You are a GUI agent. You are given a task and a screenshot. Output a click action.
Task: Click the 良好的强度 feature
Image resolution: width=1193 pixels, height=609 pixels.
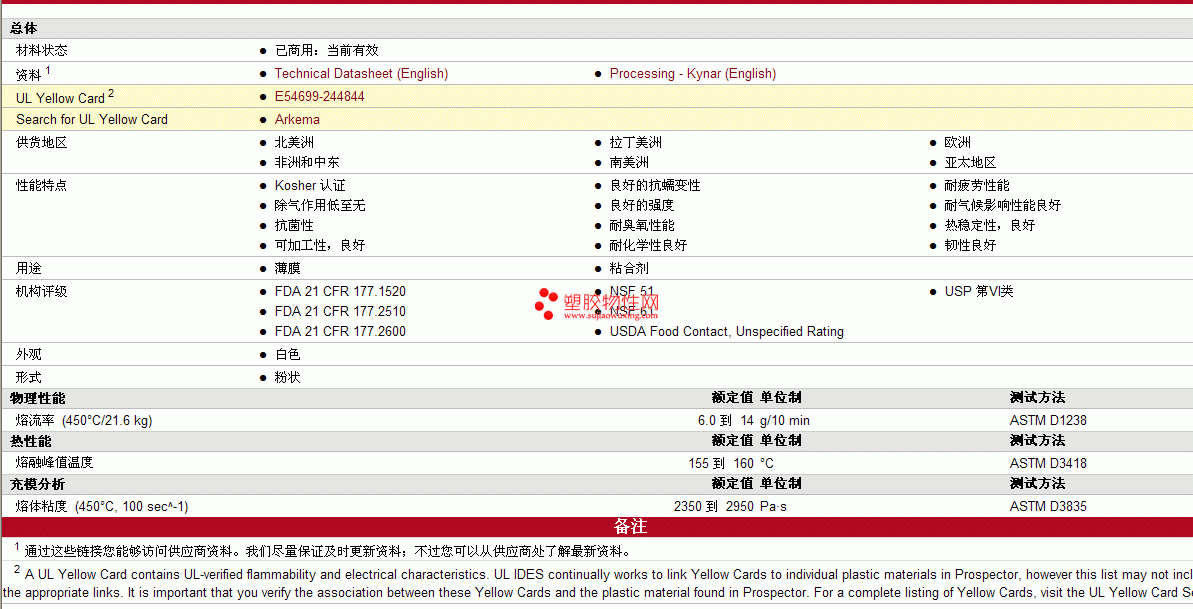pos(642,206)
